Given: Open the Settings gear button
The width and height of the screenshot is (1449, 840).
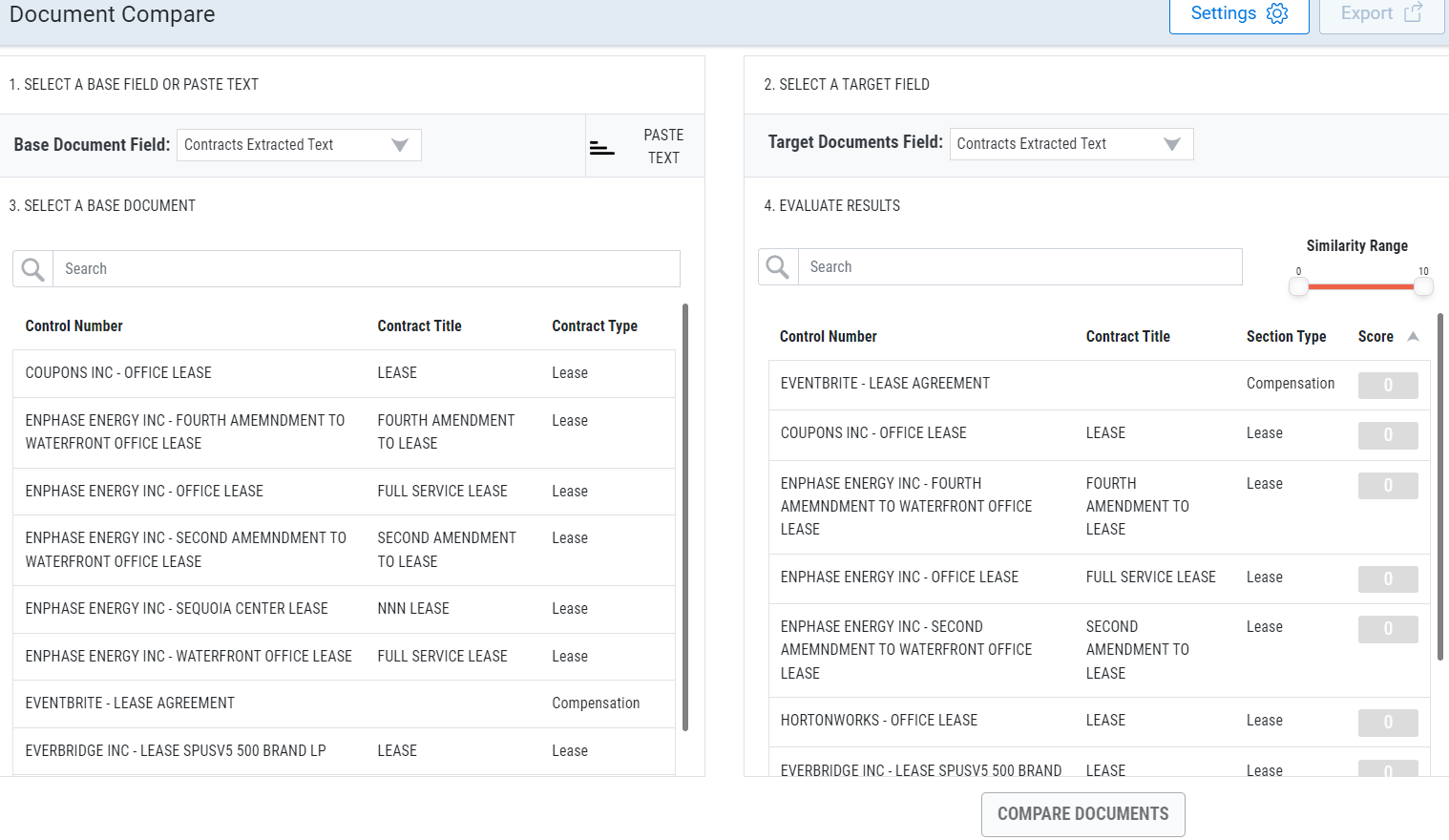Looking at the screenshot, I should 1239,14.
